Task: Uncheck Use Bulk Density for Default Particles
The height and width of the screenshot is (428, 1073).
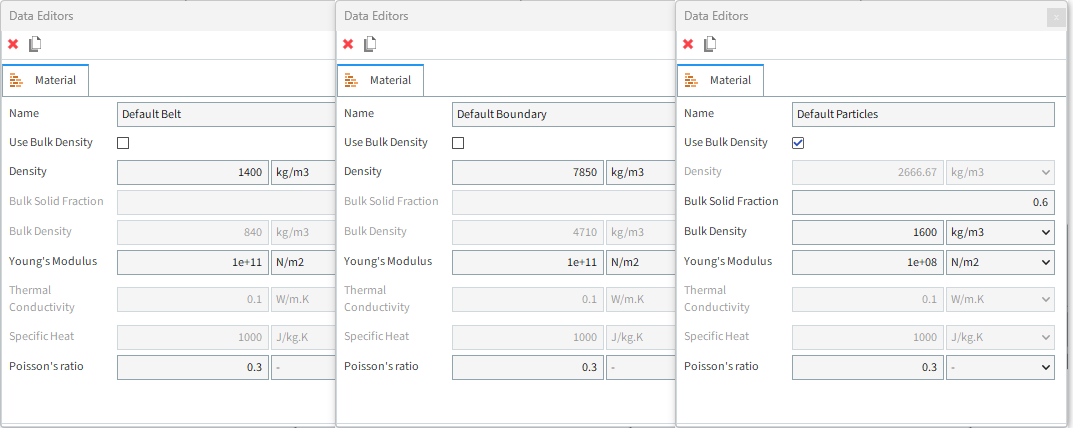Action: coord(798,143)
